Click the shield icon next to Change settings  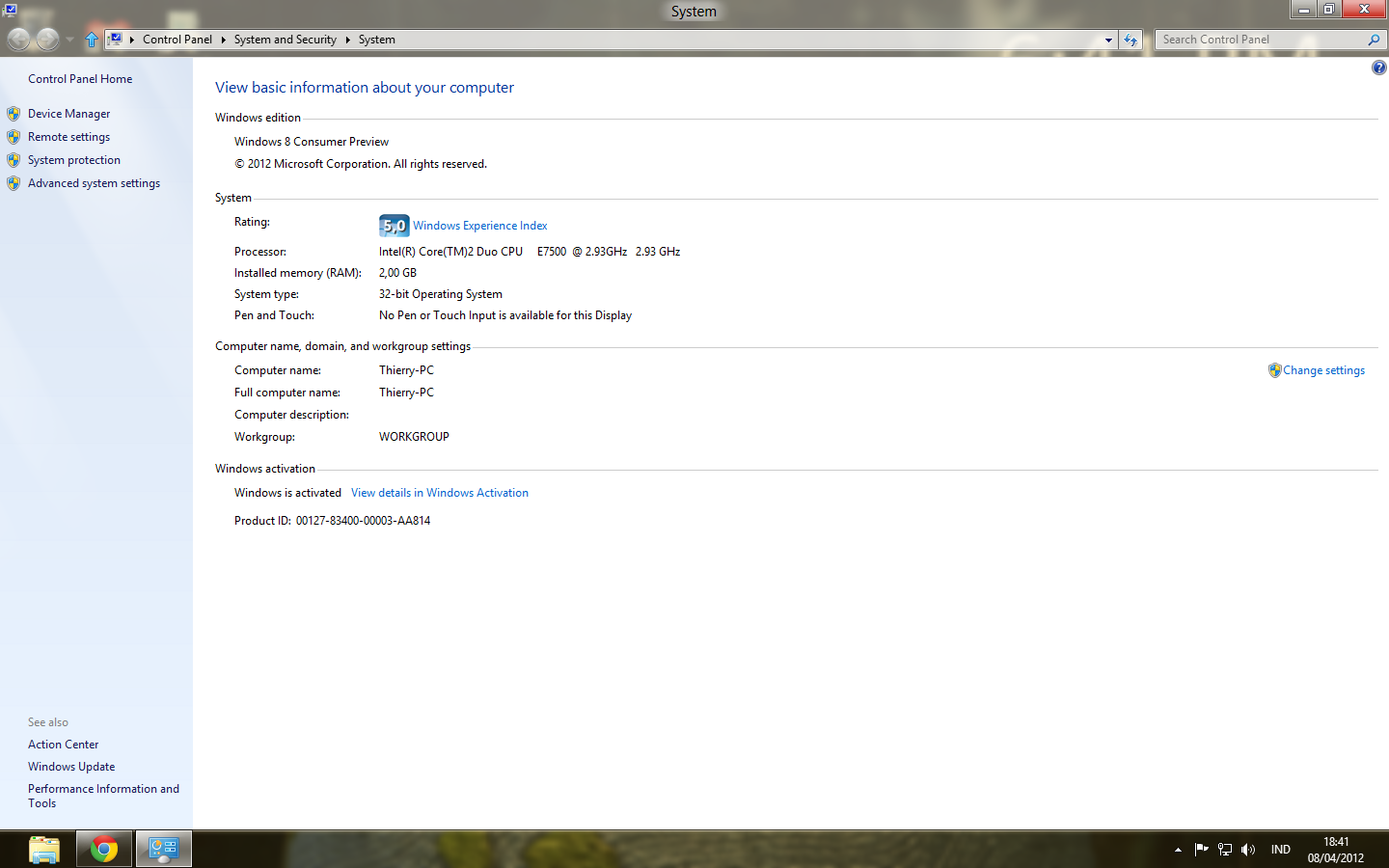pyautogui.click(x=1274, y=370)
